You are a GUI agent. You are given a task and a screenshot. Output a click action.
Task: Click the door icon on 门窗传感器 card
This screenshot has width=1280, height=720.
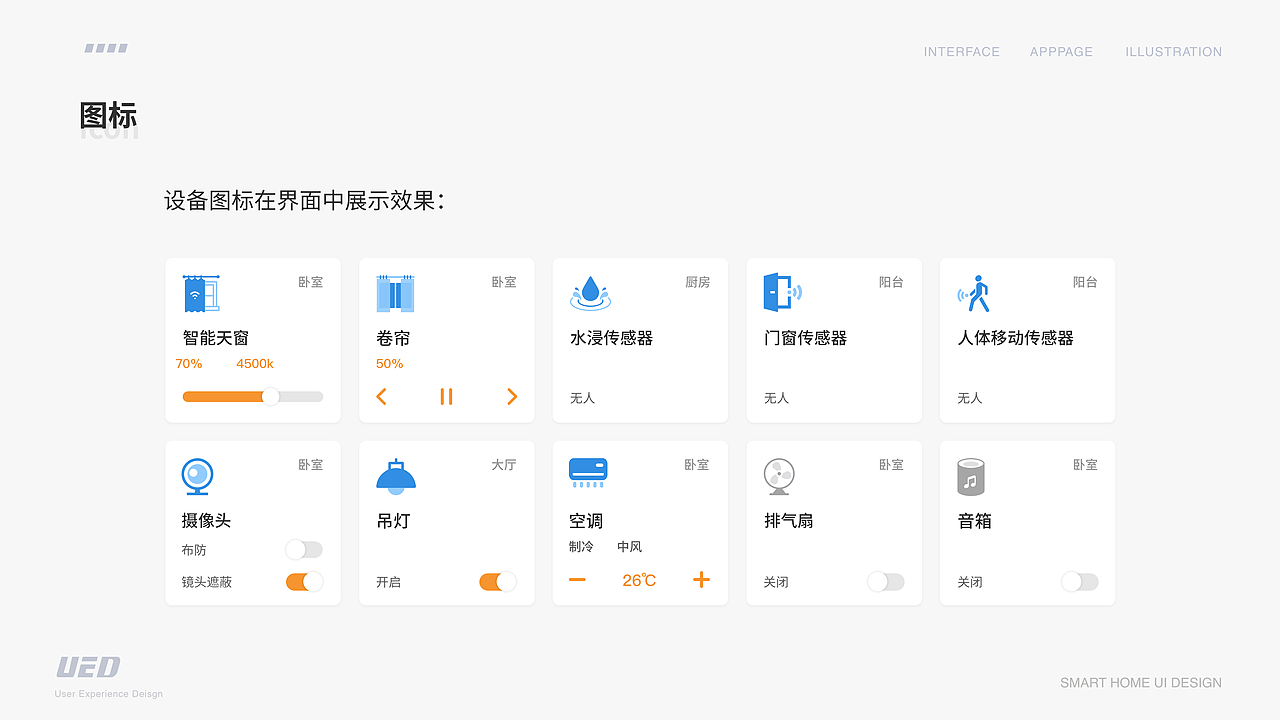[782, 292]
